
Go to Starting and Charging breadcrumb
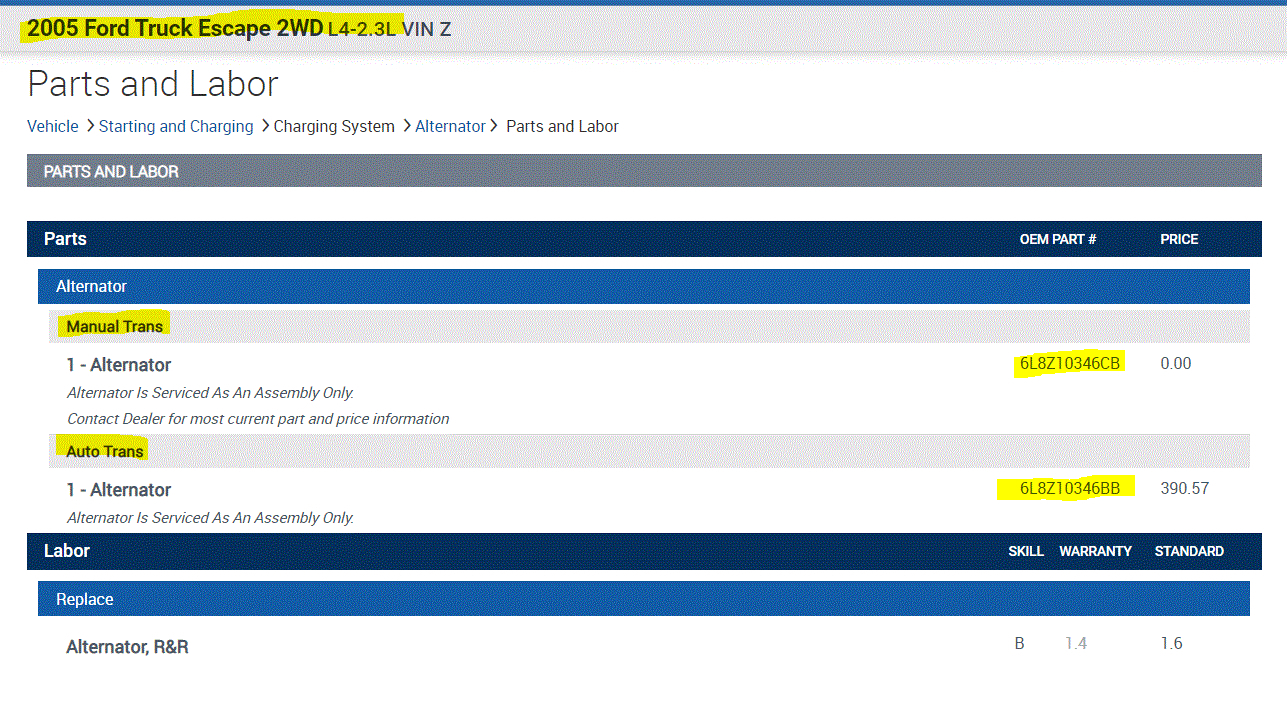(176, 126)
